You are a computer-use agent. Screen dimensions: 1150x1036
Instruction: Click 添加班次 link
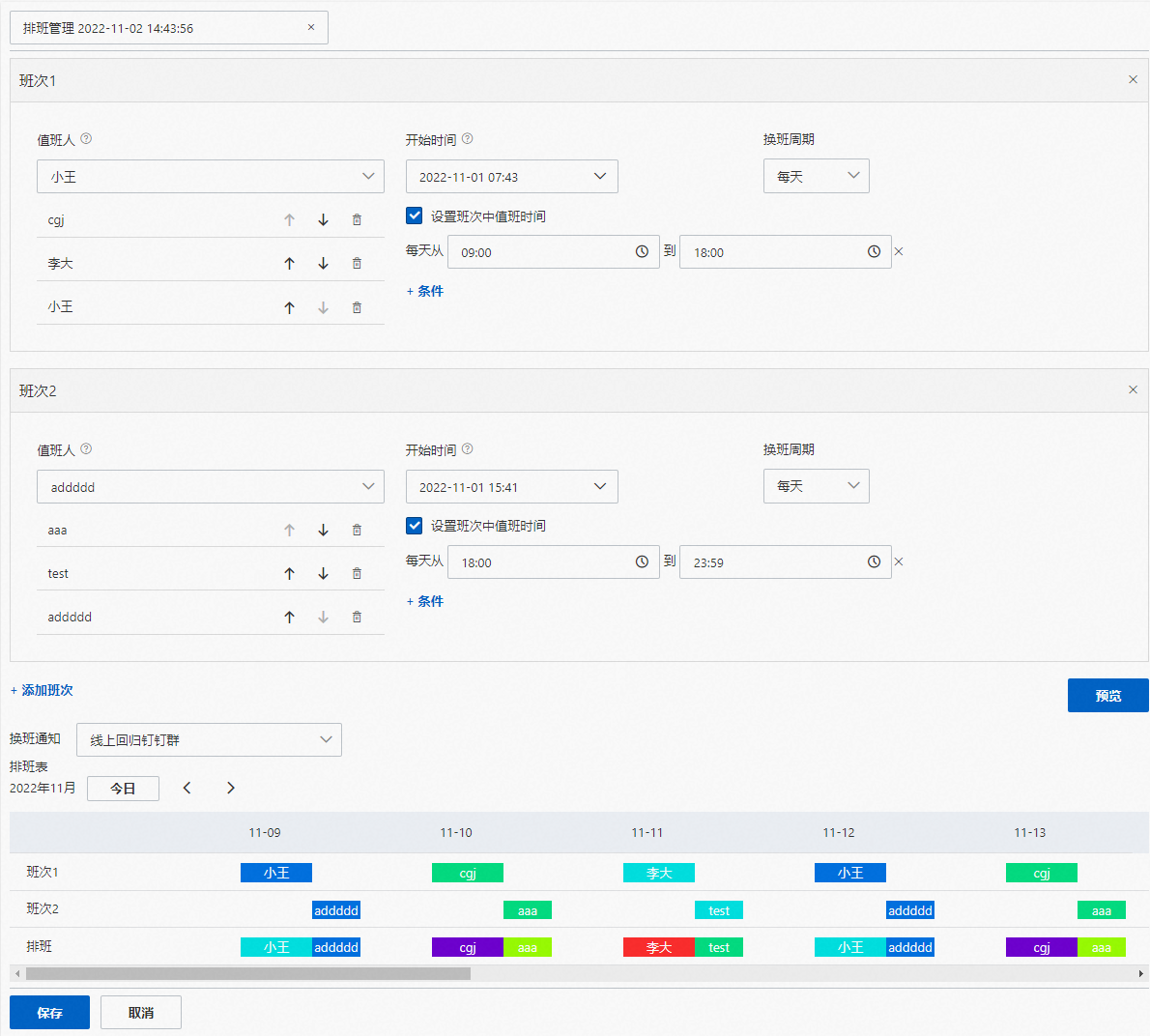coord(42,690)
